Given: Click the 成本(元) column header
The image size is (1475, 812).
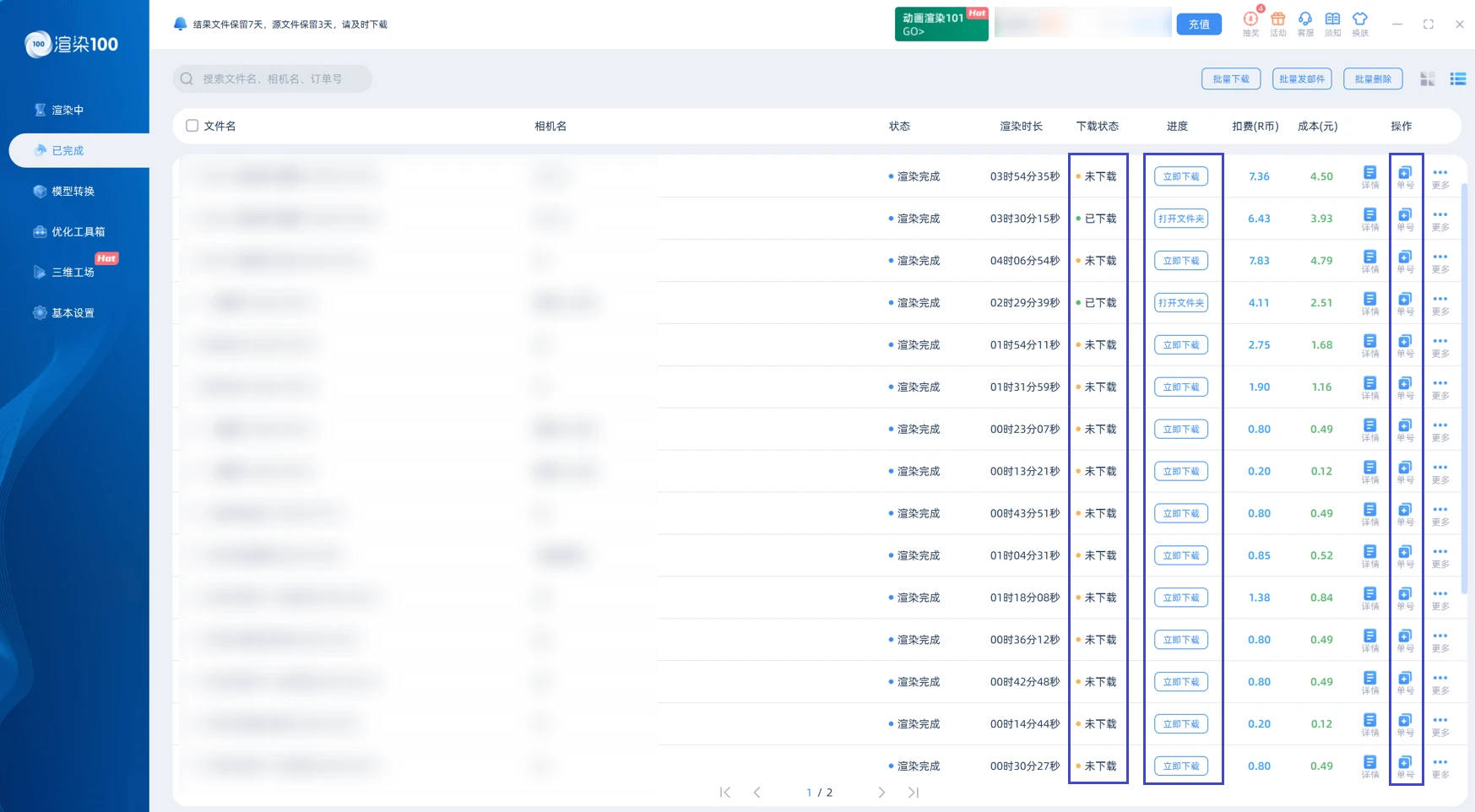Looking at the screenshot, I should pos(1317,126).
